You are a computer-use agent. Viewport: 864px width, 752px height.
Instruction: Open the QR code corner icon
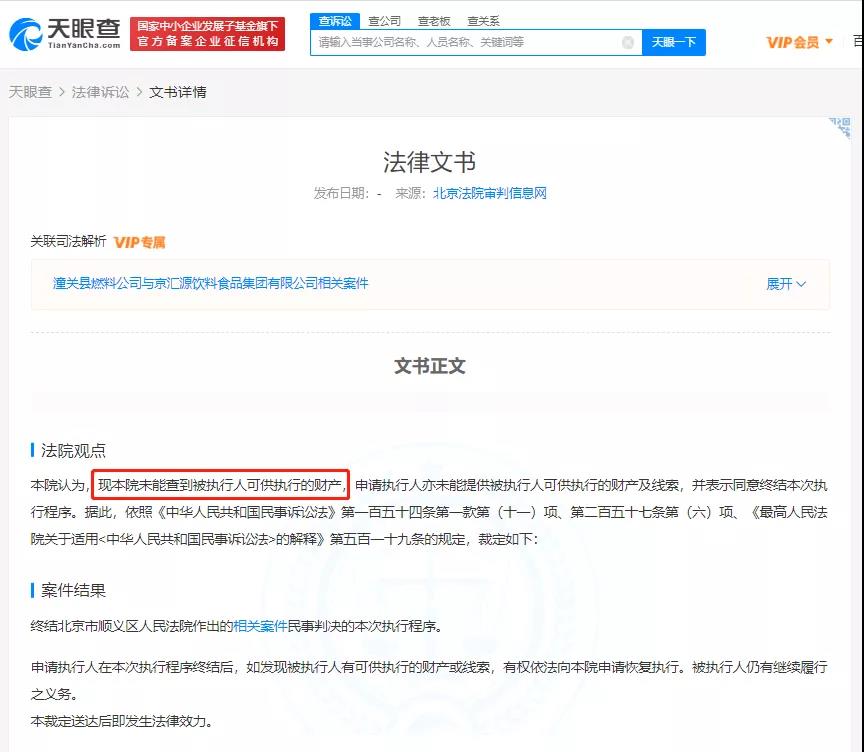840,127
